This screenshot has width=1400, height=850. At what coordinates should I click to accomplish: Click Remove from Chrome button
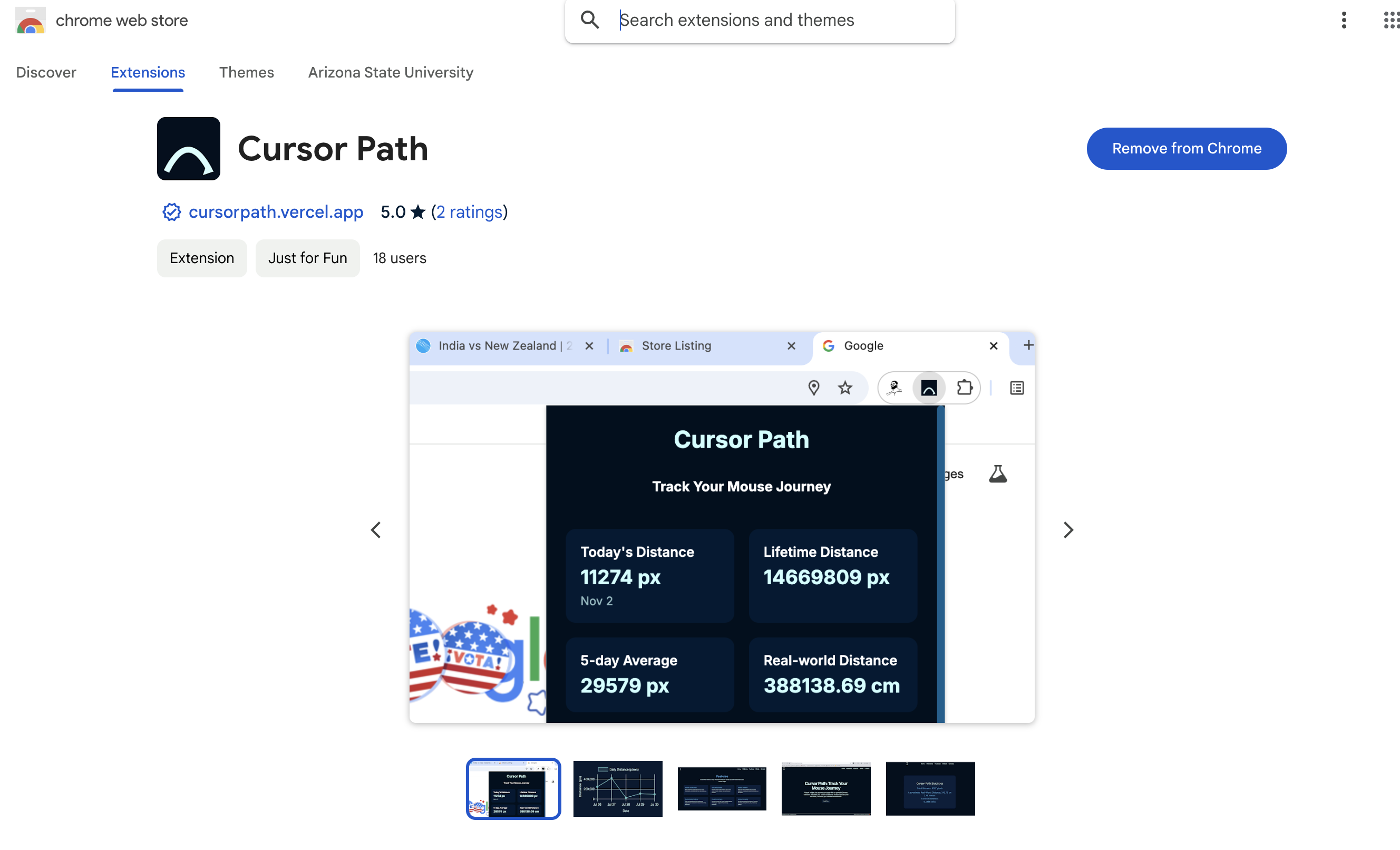click(1187, 149)
